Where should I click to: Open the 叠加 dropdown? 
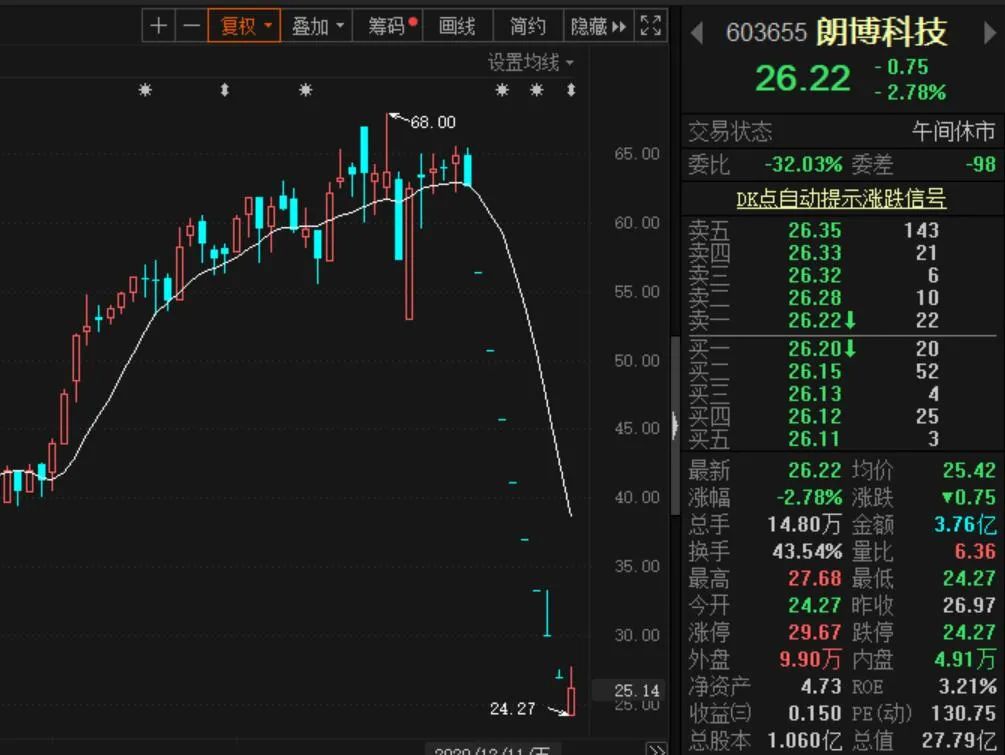click(317, 26)
